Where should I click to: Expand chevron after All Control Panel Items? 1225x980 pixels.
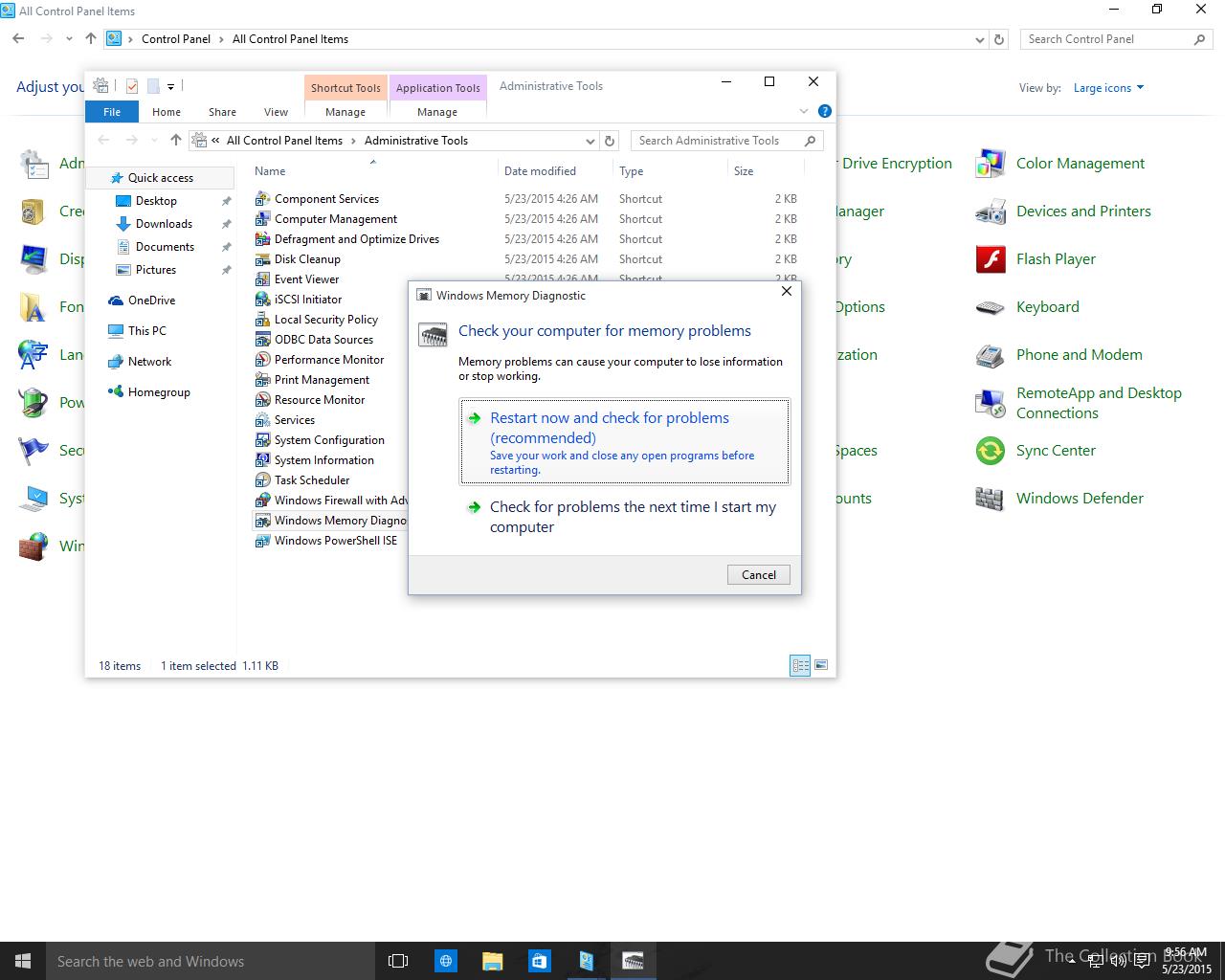click(x=353, y=141)
